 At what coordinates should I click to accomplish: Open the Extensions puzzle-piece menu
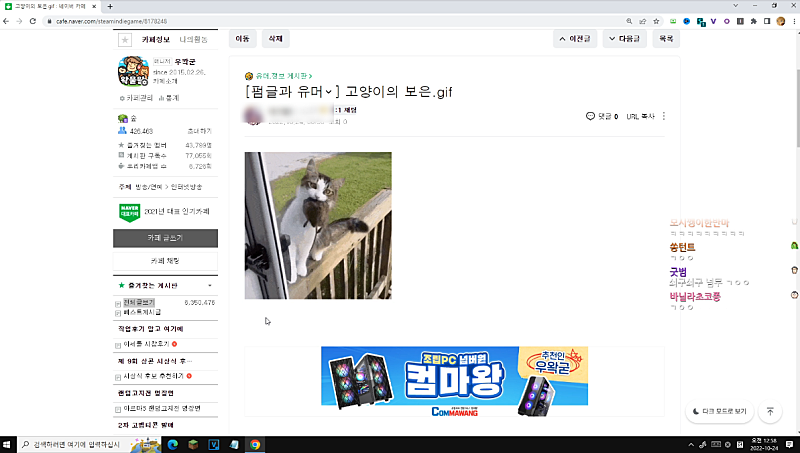coord(753,21)
